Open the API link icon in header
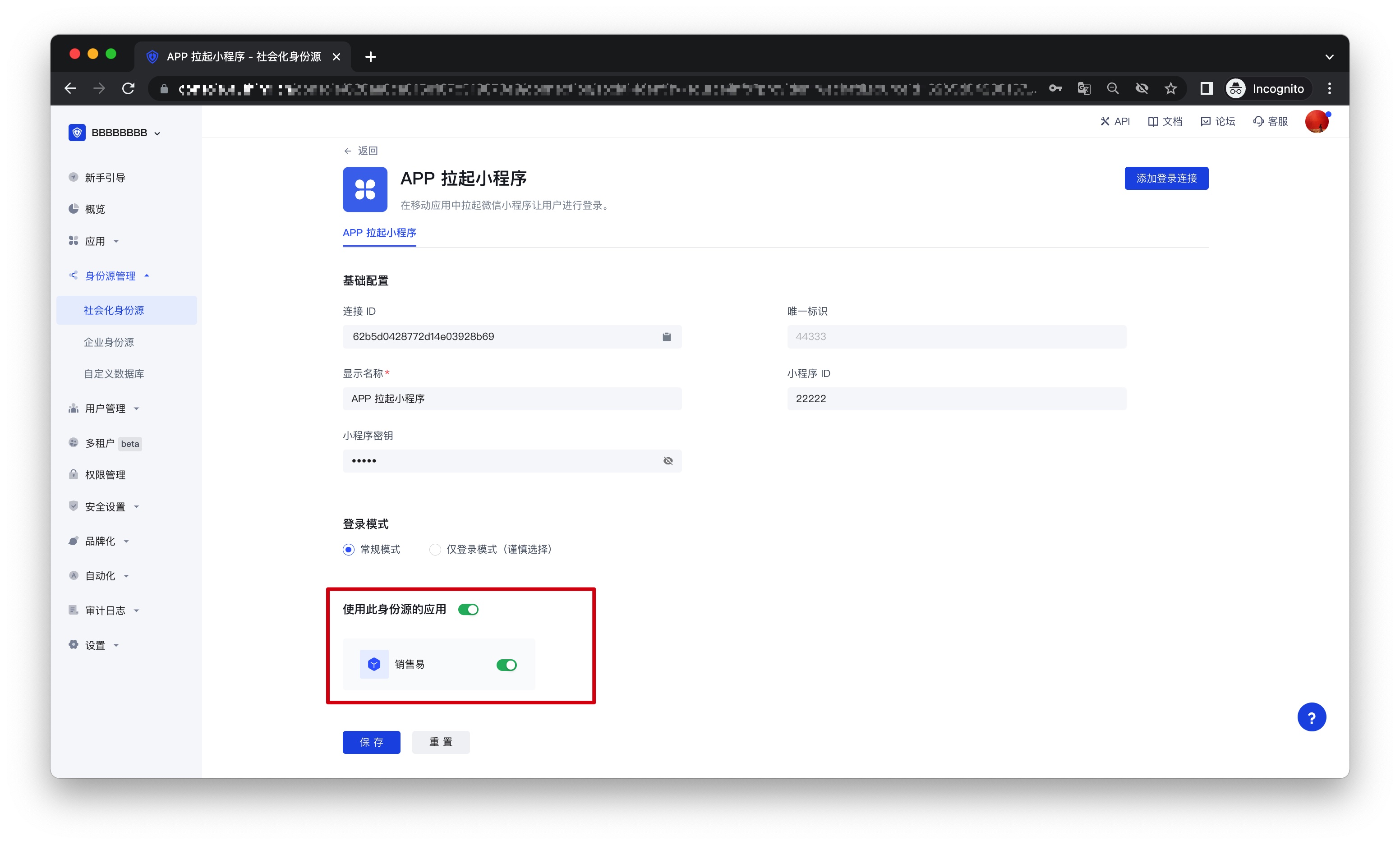 pyautogui.click(x=1105, y=122)
